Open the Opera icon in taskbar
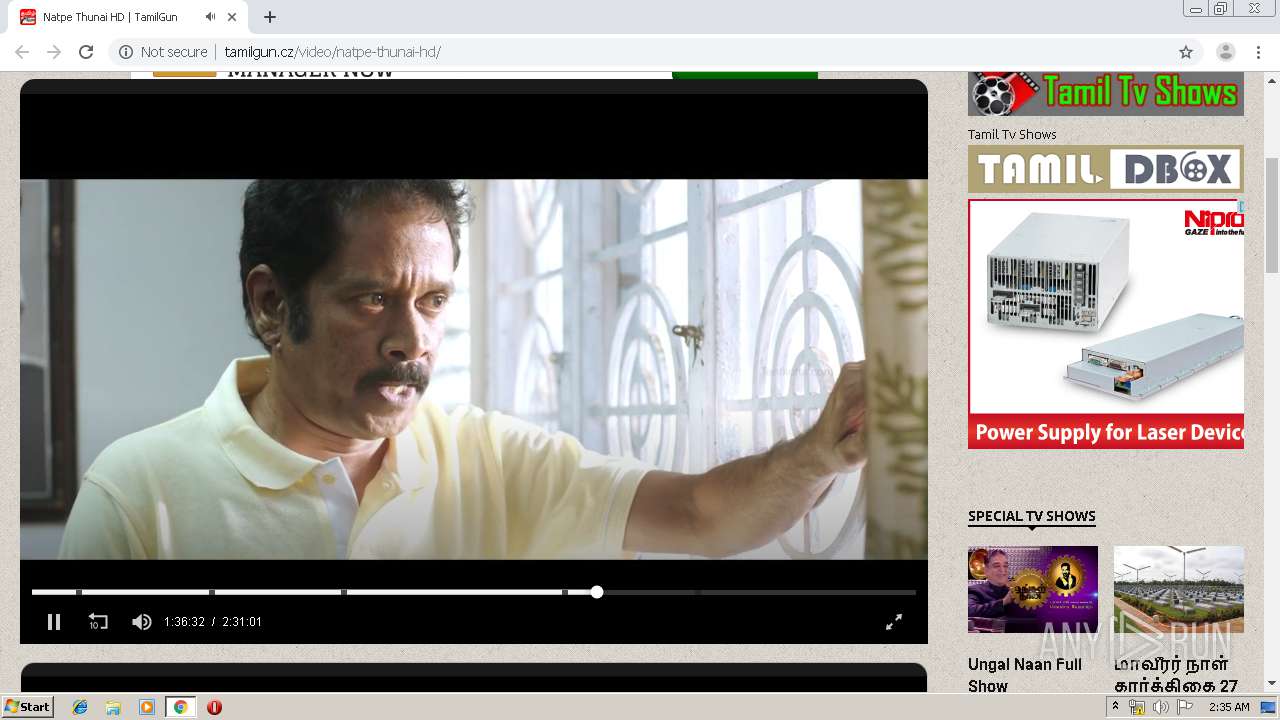 pos(214,707)
